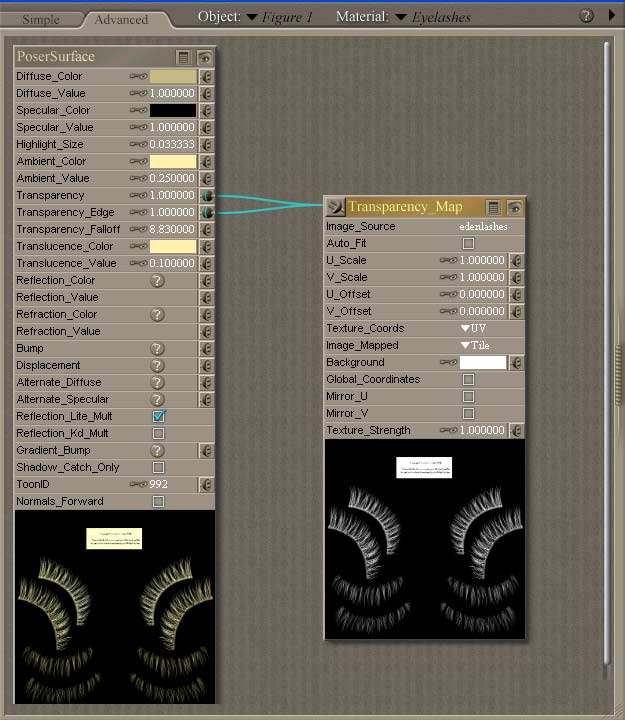Screen dimensions: 625x720
Task: Click the Translucence_Value animation key icon
Action: (x=138, y=263)
